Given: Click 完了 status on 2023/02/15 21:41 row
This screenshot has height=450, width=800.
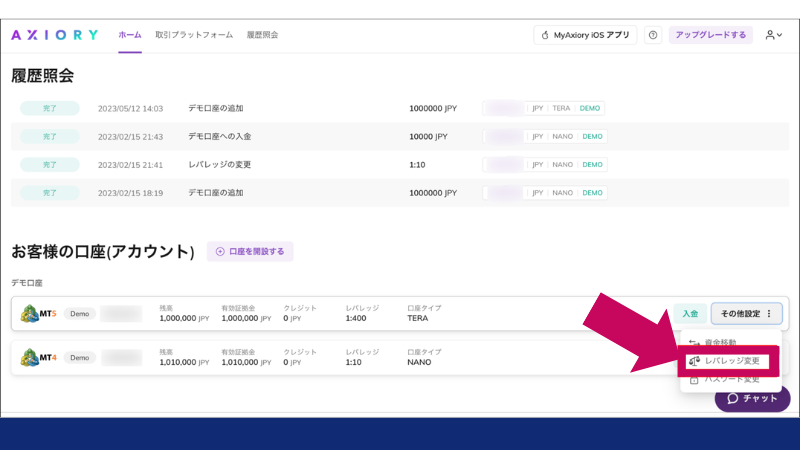Looking at the screenshot, I should [x=49, y=164].
